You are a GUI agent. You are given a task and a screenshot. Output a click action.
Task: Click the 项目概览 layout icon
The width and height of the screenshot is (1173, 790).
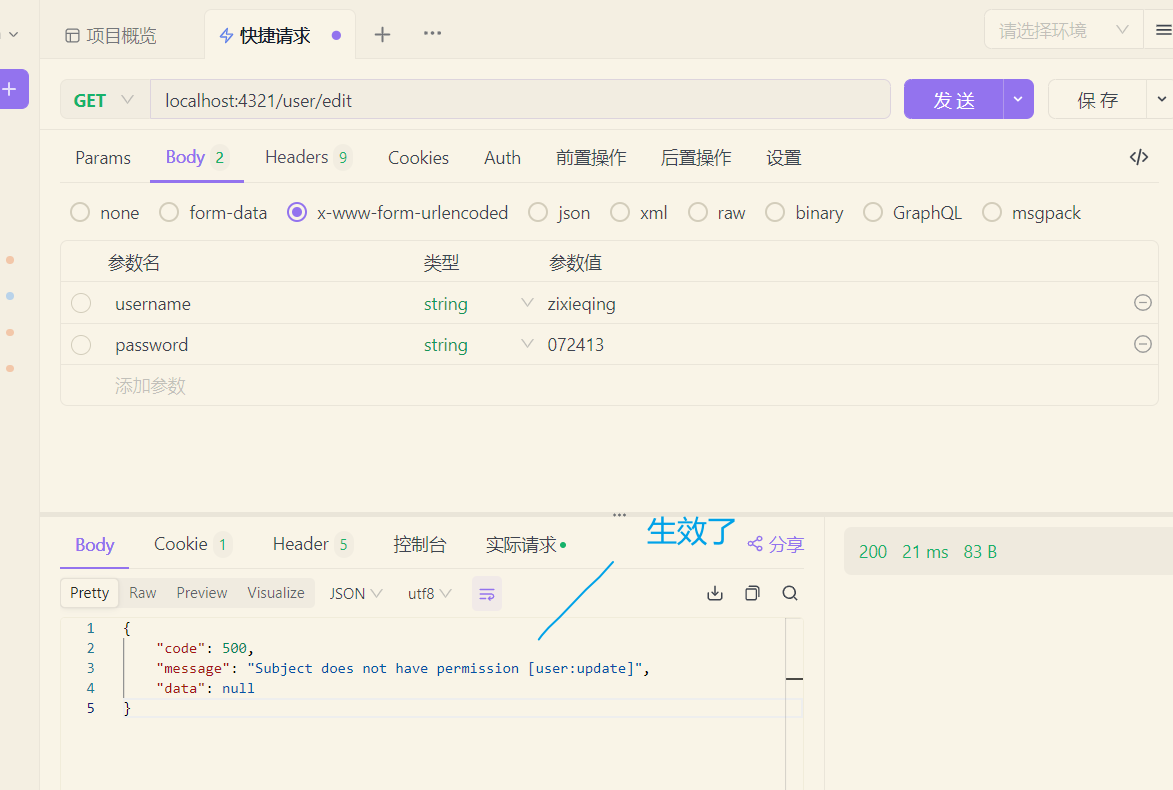pyautogui.click(x=73, y=35)
